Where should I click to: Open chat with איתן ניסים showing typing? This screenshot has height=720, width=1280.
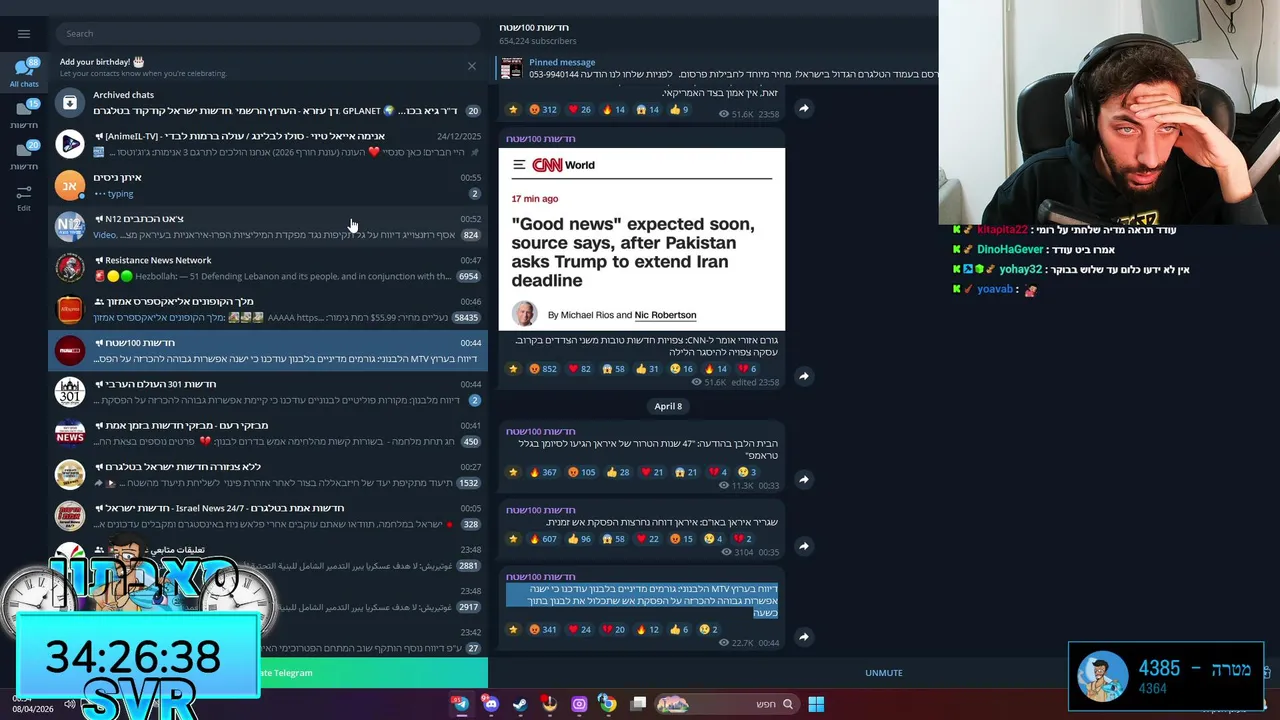(x=268, y=185)
